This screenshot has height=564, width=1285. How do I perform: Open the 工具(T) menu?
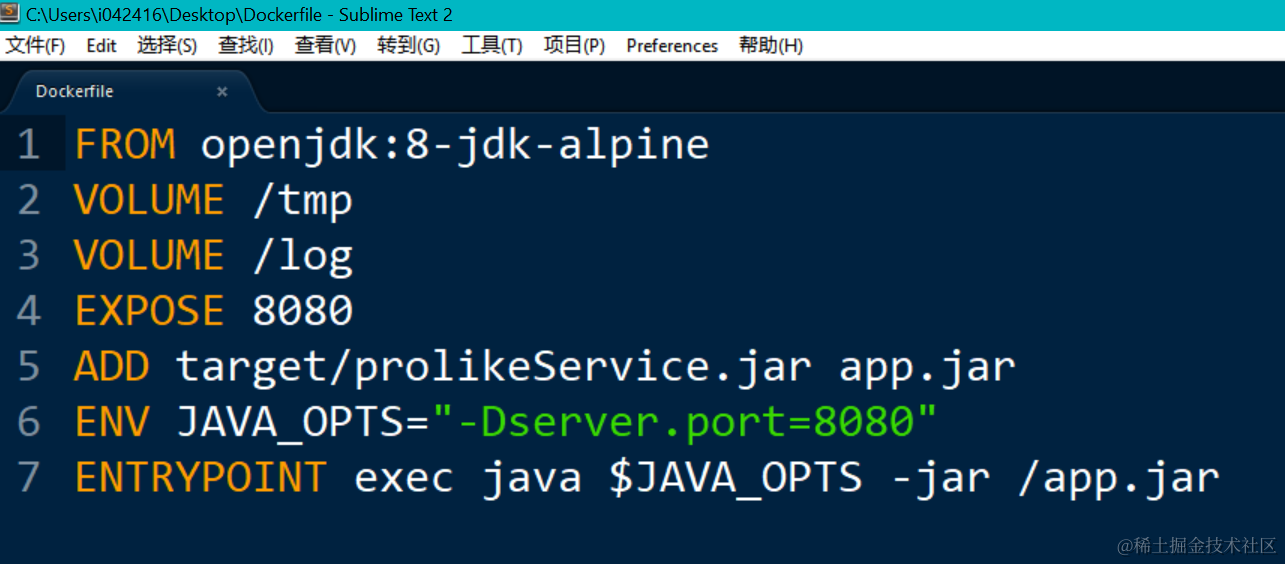491,46
